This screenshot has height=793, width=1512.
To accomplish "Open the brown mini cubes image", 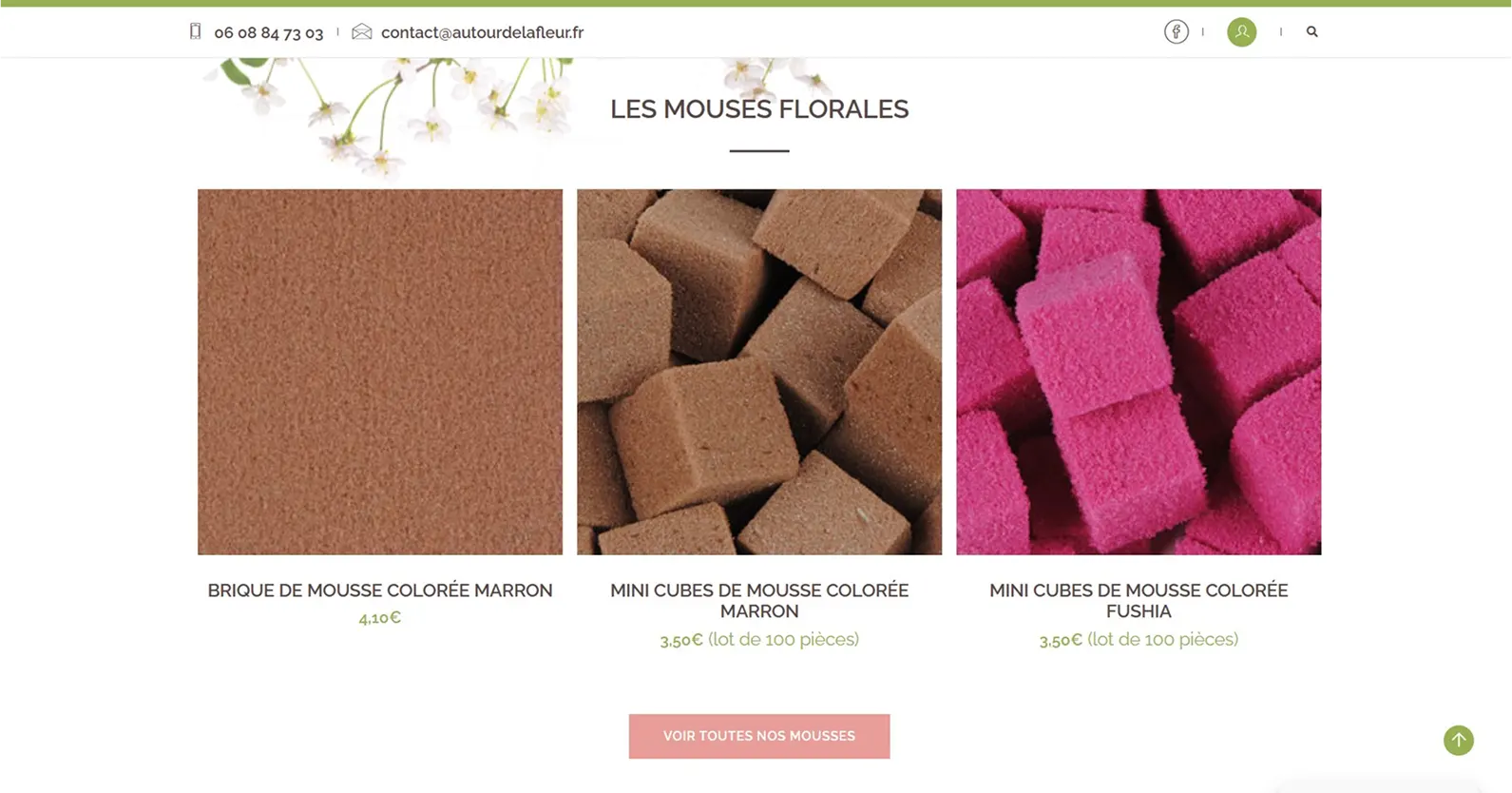I will click(758, 372).
